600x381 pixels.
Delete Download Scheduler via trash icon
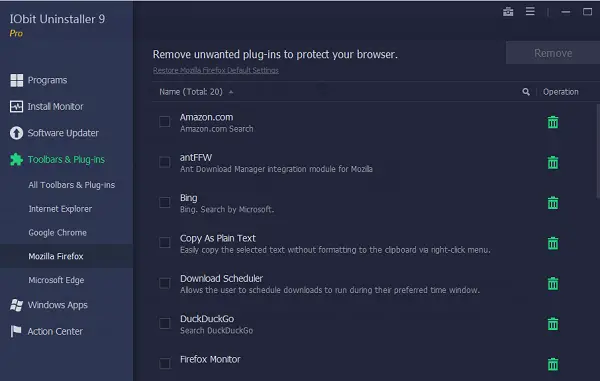553,283
